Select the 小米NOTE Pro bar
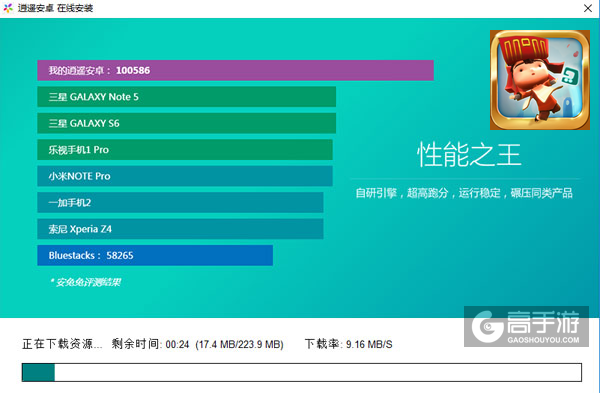This screenshot has width=600, height=393. (x=185, y=176)
